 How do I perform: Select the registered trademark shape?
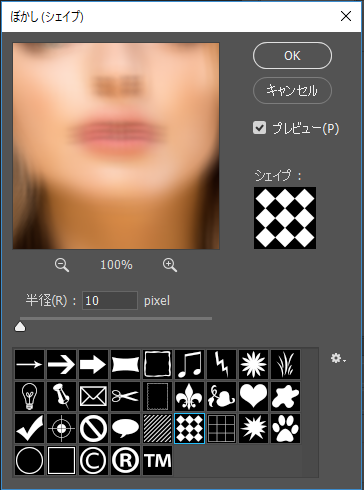click(125, 460)
